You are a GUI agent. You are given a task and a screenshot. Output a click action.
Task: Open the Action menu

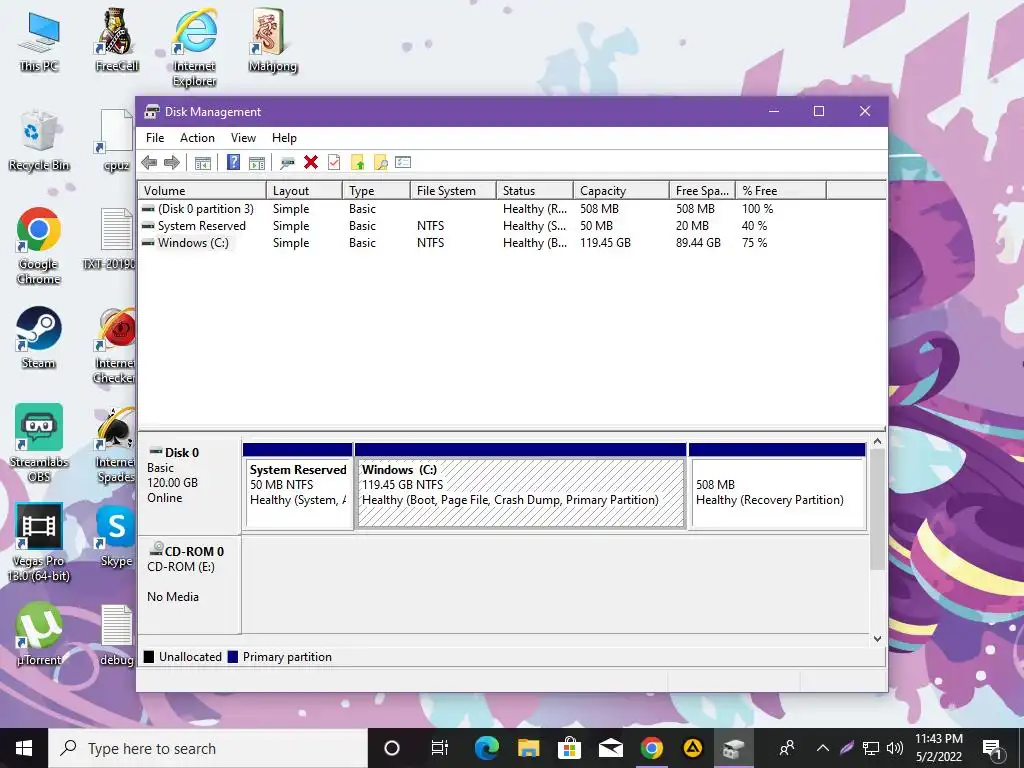click(x=197, y=138)
